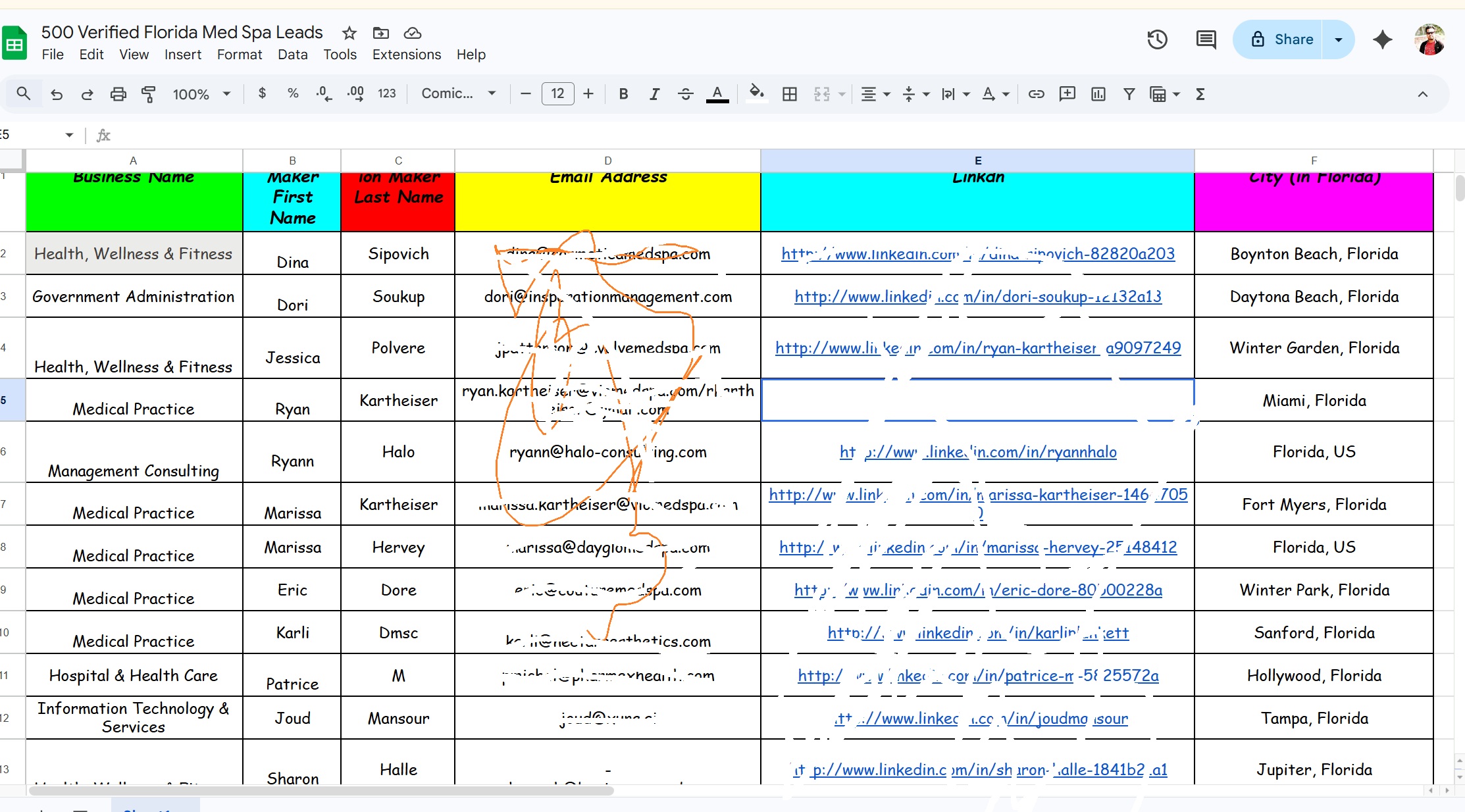This screenshot has width=1465, height=812.
Task: Click the Print icon
Action: coord(118,94)
